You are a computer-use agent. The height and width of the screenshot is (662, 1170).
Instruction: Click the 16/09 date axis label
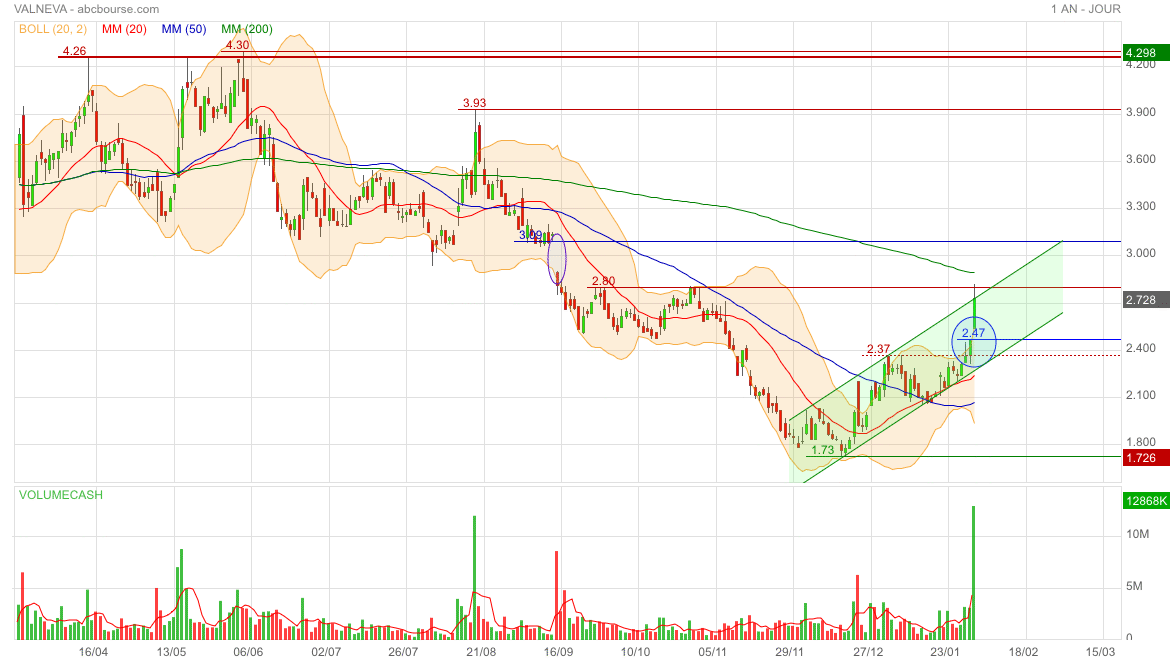[558, 652]
